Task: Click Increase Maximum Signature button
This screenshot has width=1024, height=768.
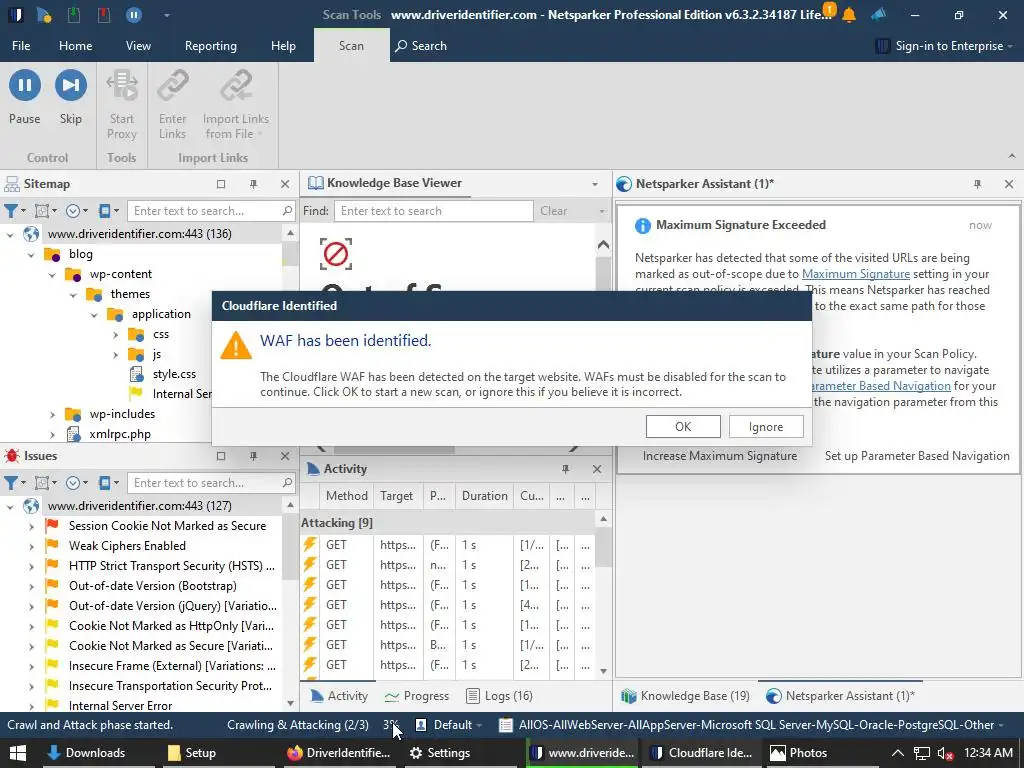Action: tap(720, 456)
